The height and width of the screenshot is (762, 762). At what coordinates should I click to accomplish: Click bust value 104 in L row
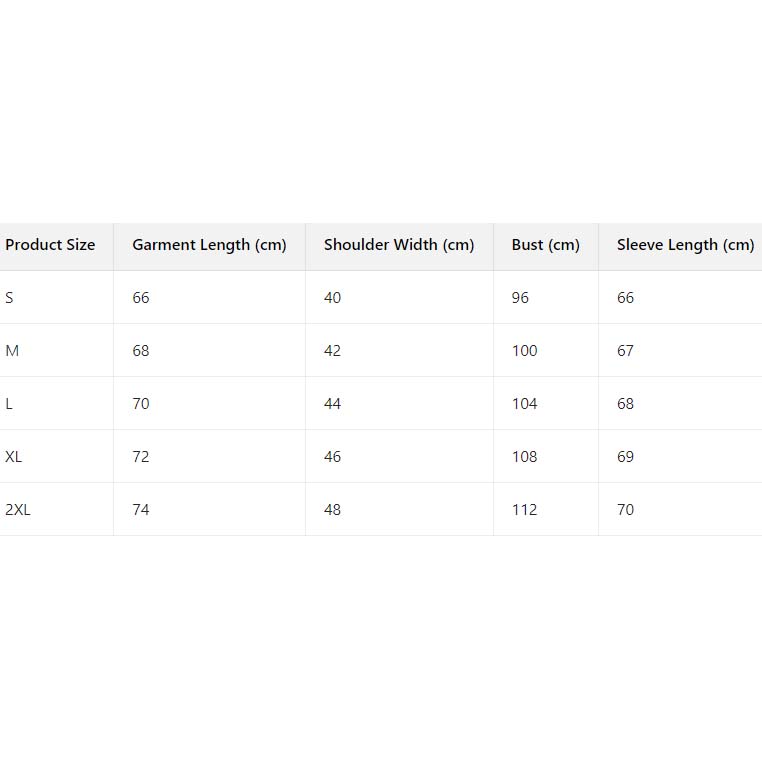pos(524,404)
